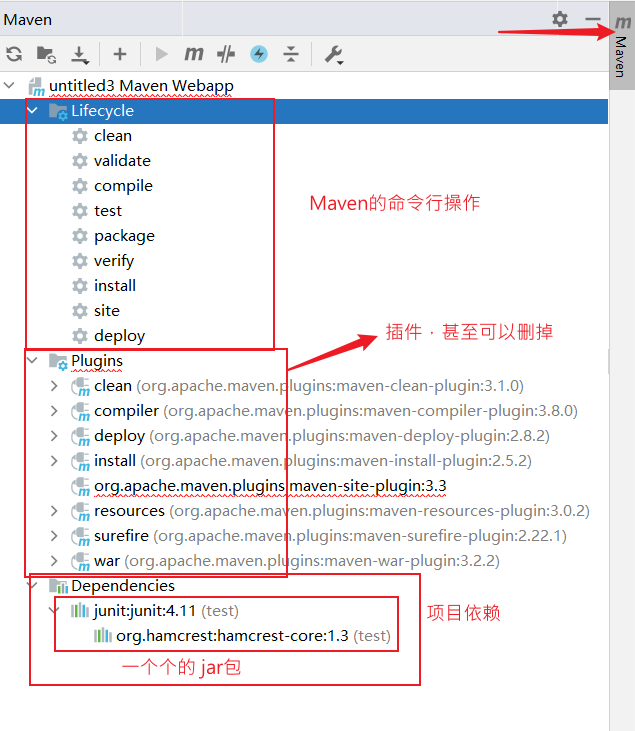Collapse the untitled3 Maven Webapp project node
This screenshot has width=635, height=731.
[x=9, y=85]
